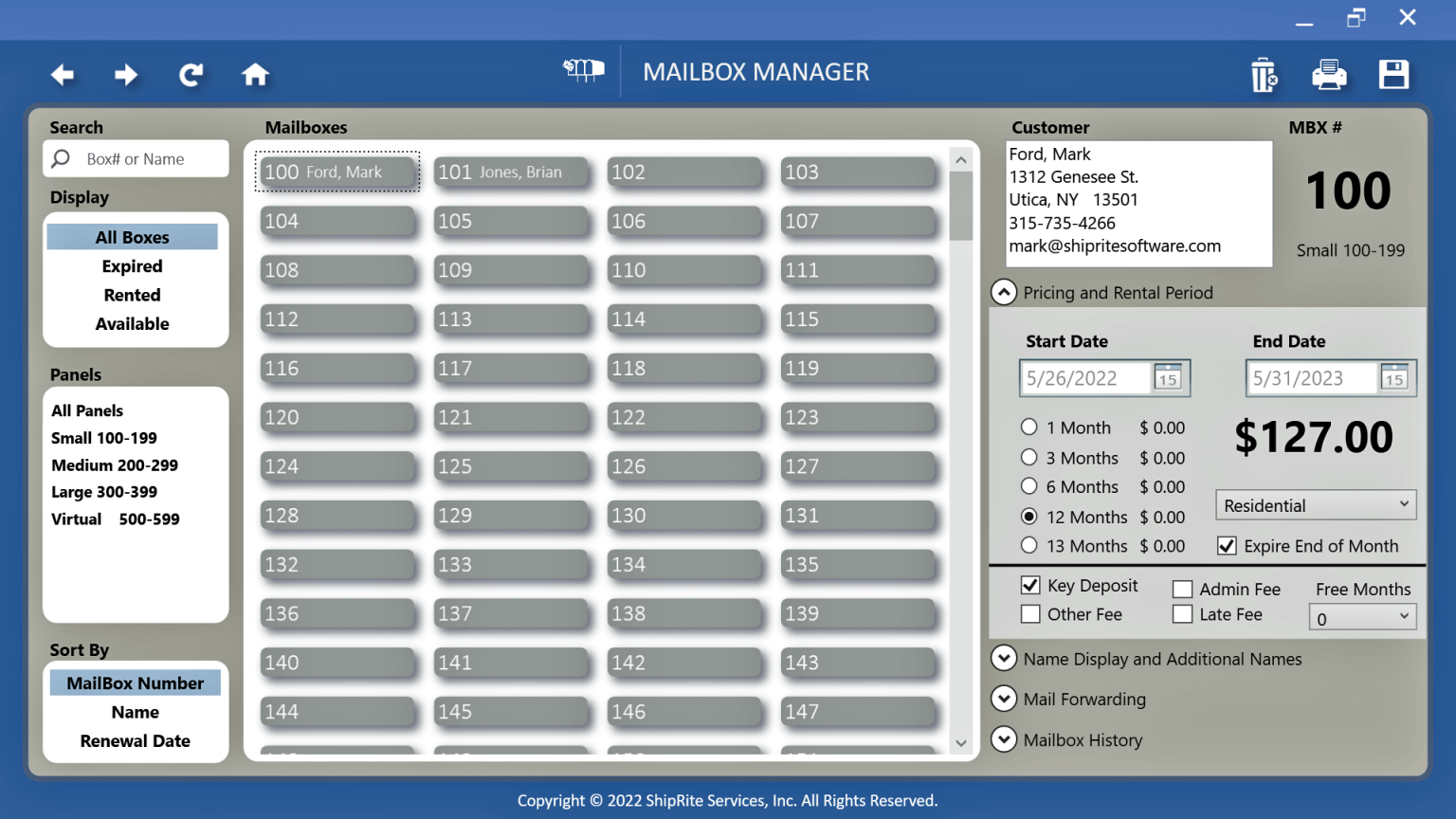Click the printer icon
Viewport: 1456px width, 819px height.
(x=1329, y=75)
